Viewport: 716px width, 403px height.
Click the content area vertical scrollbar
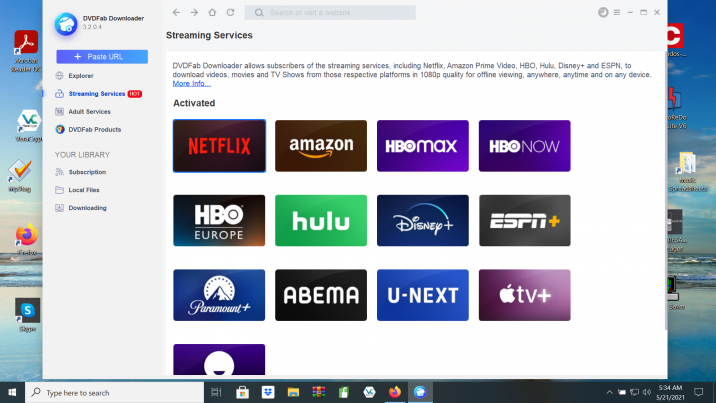coord(665,192)
